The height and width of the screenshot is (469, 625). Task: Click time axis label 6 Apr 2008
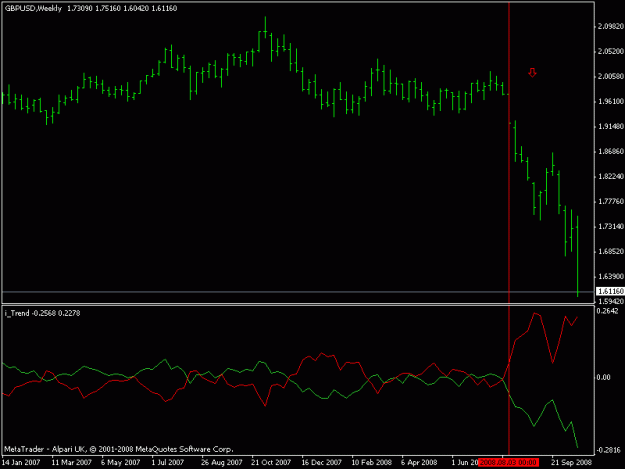click(x=419, y=462)
